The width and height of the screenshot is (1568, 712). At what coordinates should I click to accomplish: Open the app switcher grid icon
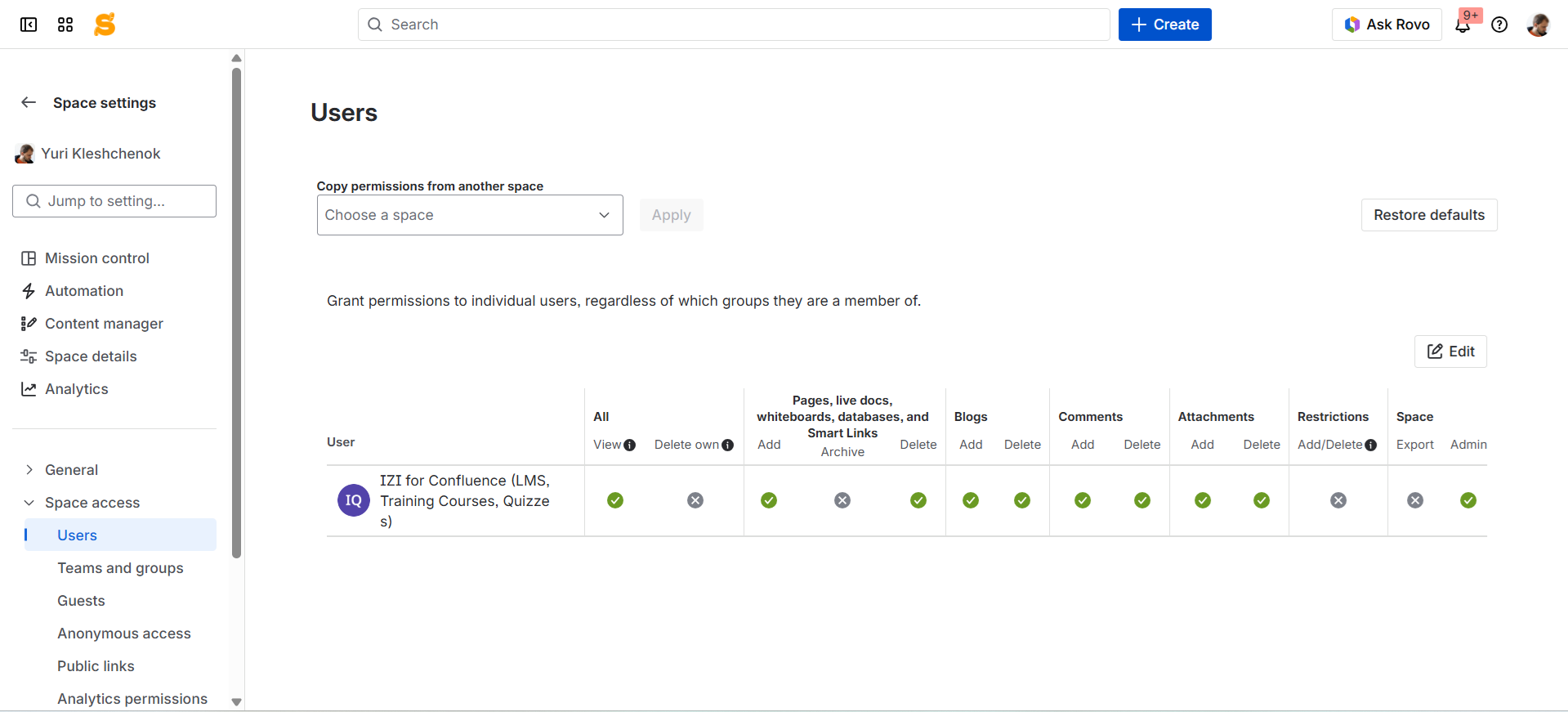pyautogui.click(x=65, y=25)
